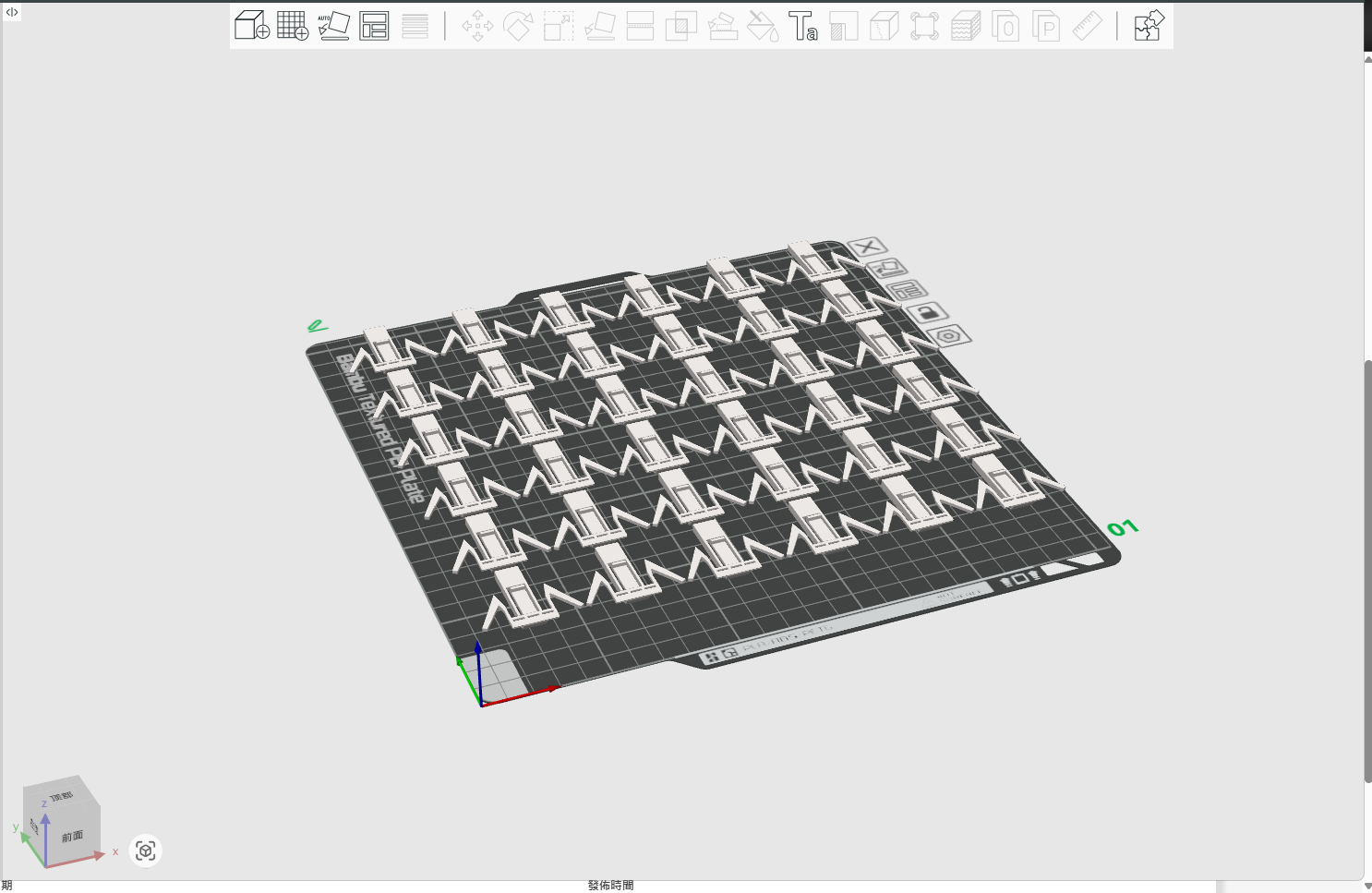Image resolution: width=1372 pixels, height=893 pixels.
Task: Click the front face of the view cube
Action: [x=73, y=837]
